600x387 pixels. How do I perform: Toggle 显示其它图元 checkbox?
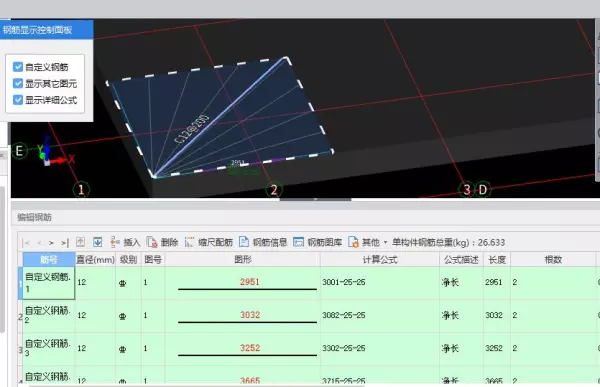(x=18, y=83)
